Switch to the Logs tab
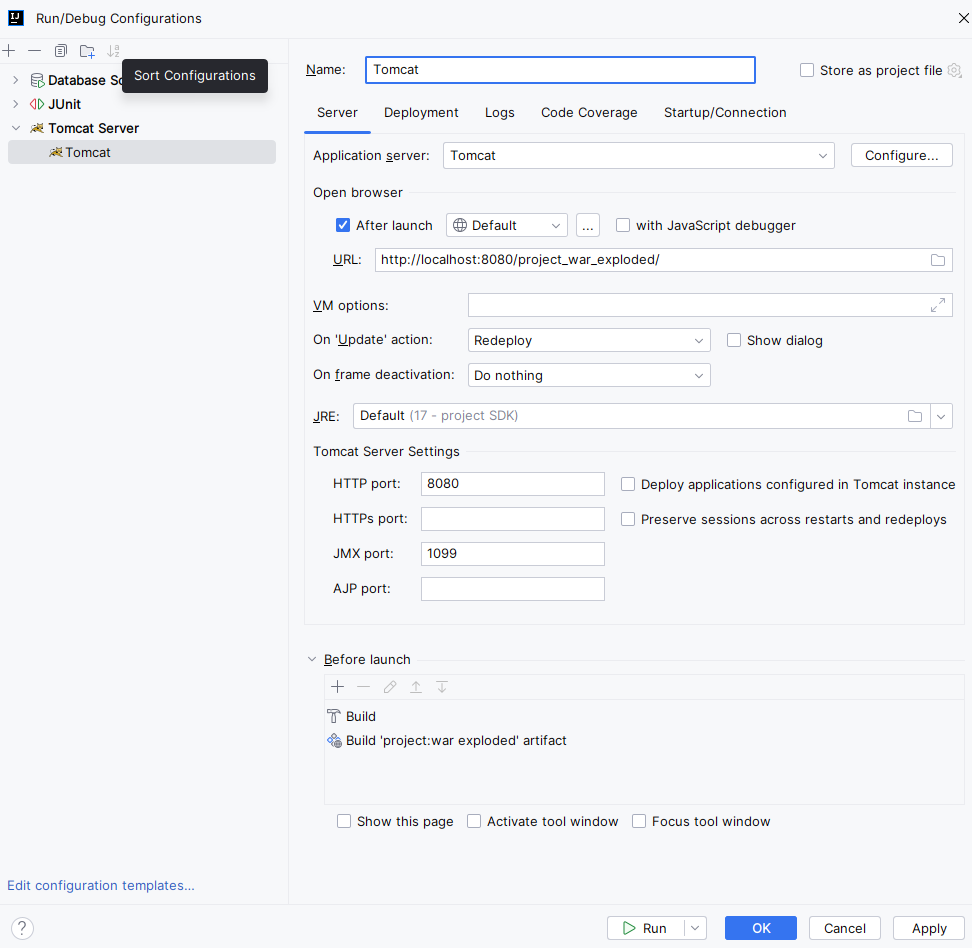This screenshot has height=948, width=972. (x=500, y=113)
